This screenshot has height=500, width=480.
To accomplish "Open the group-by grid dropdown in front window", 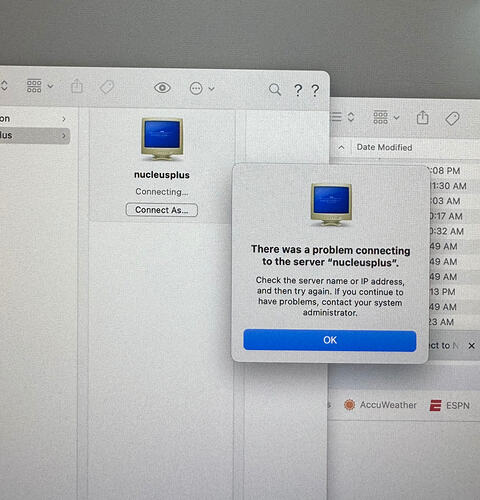I will click(x=40, y=86).
